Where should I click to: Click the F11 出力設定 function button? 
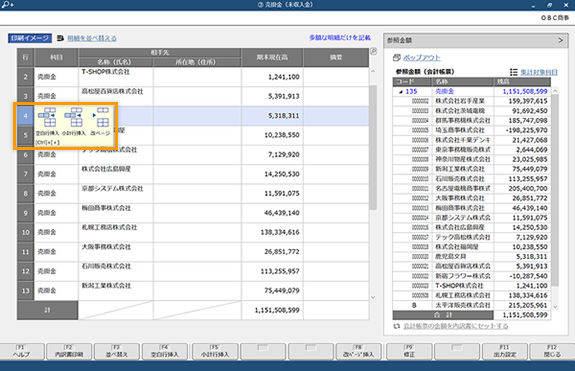coord(505,352)
